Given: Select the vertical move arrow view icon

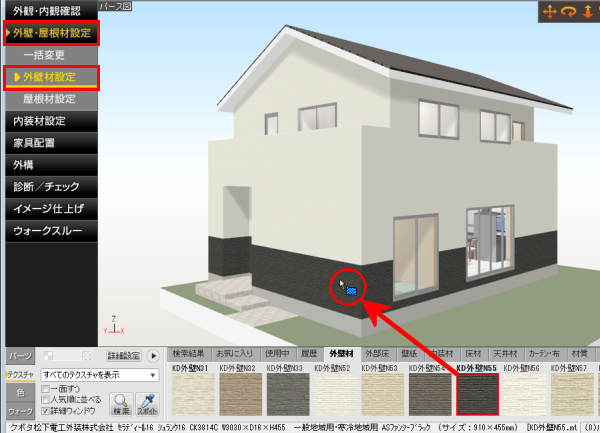Looking at the screenshot, I should [588, 11].
